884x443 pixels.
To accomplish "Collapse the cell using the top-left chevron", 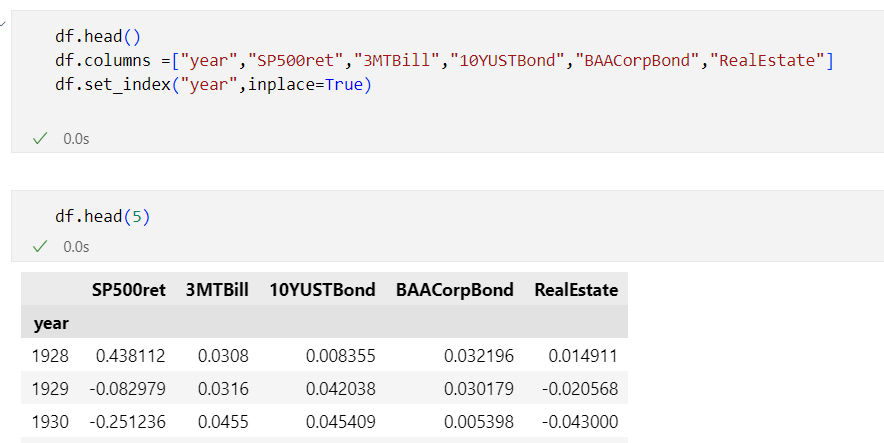I will [x=2, y=24].
